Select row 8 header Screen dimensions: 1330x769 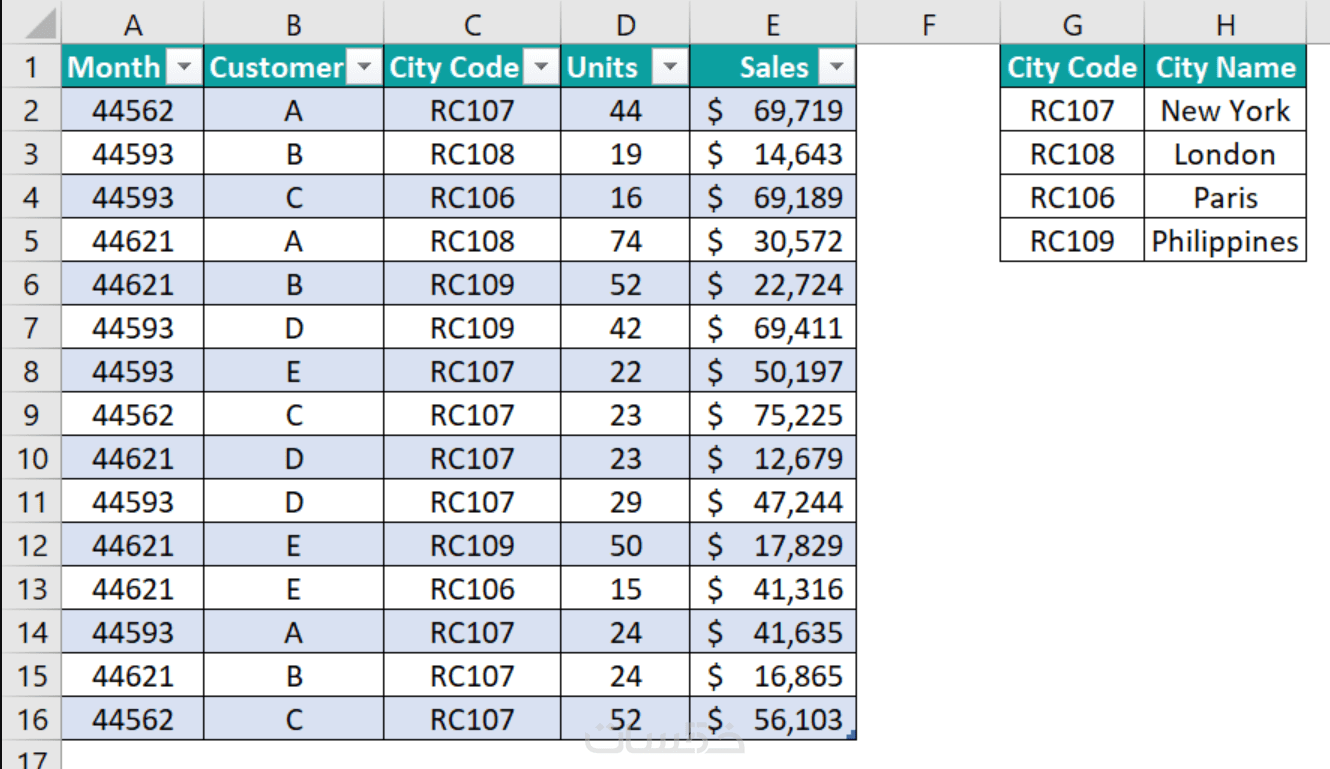point(30,372)
